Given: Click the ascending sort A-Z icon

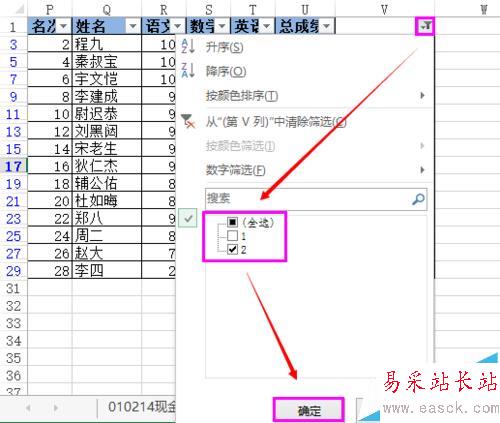Looking at the screenshot, I should point(188,46).
